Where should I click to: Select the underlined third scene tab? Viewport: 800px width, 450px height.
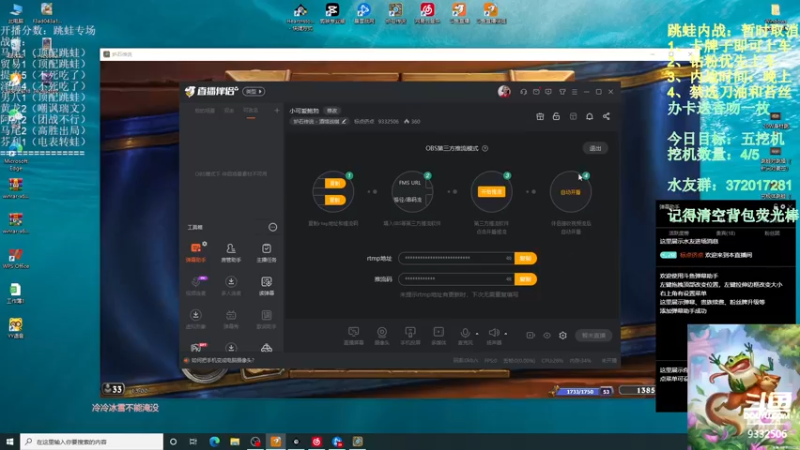point(251,110)
